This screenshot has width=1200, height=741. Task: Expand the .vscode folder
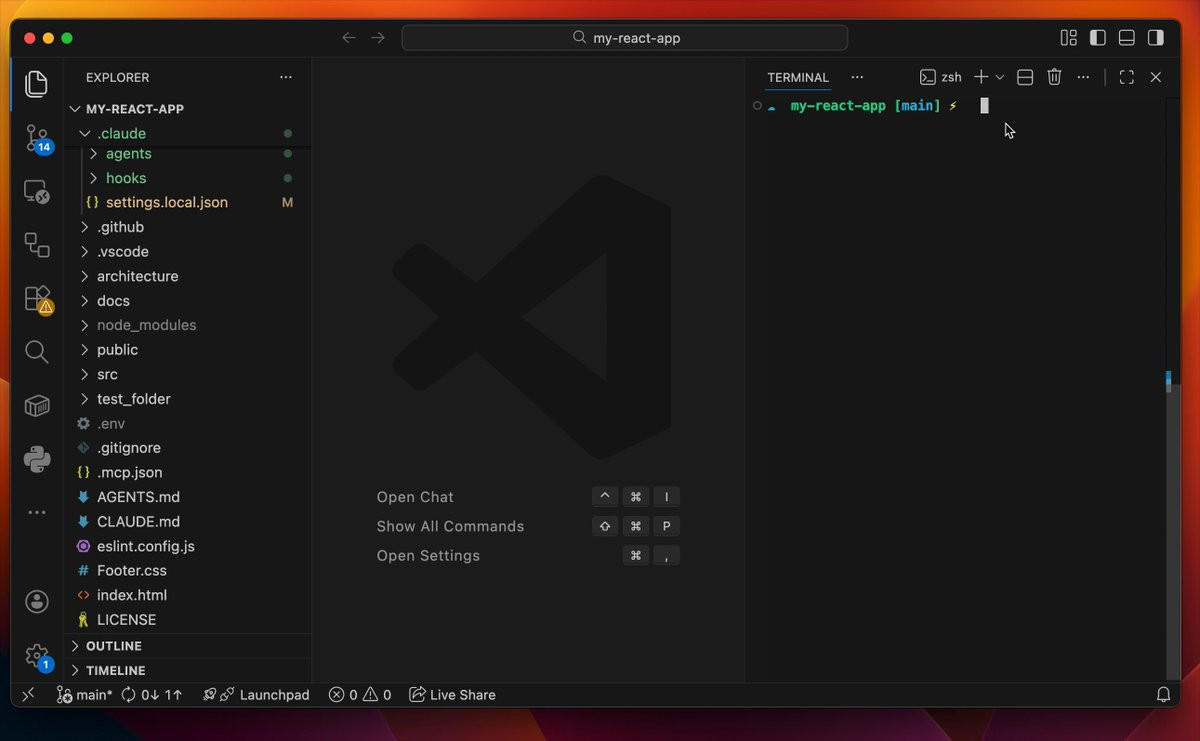[x=188, y=252]
